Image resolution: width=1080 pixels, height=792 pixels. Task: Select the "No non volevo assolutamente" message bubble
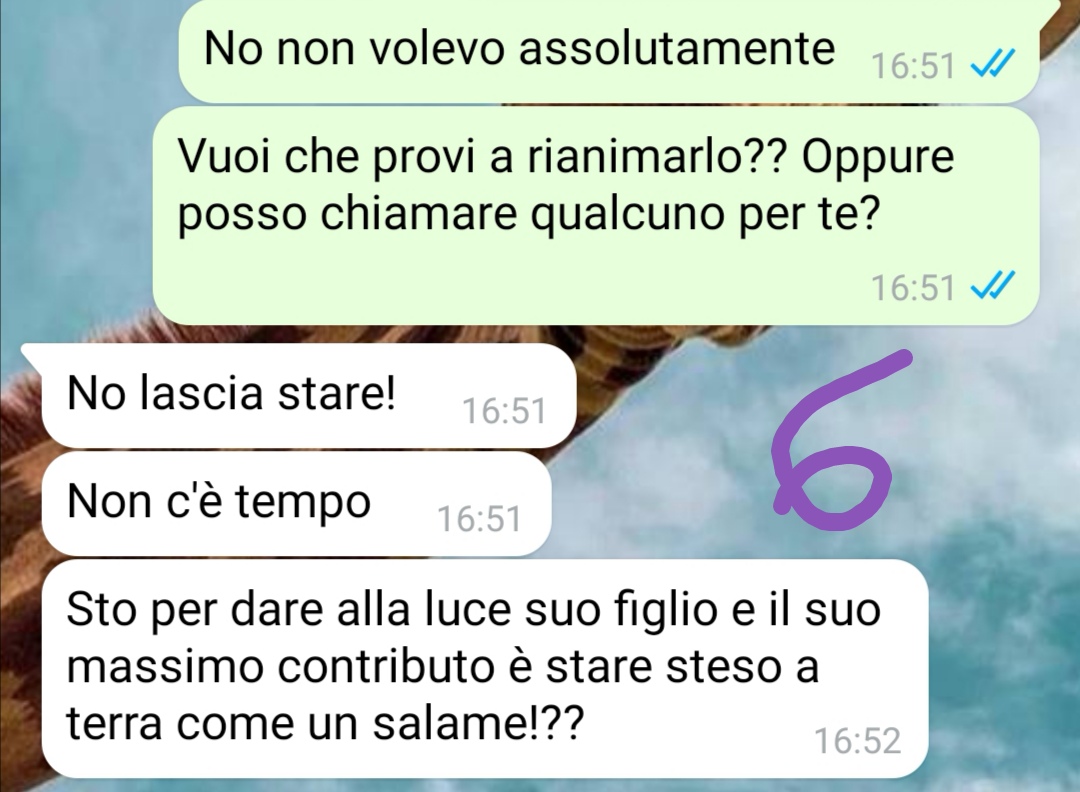(609, 51)
